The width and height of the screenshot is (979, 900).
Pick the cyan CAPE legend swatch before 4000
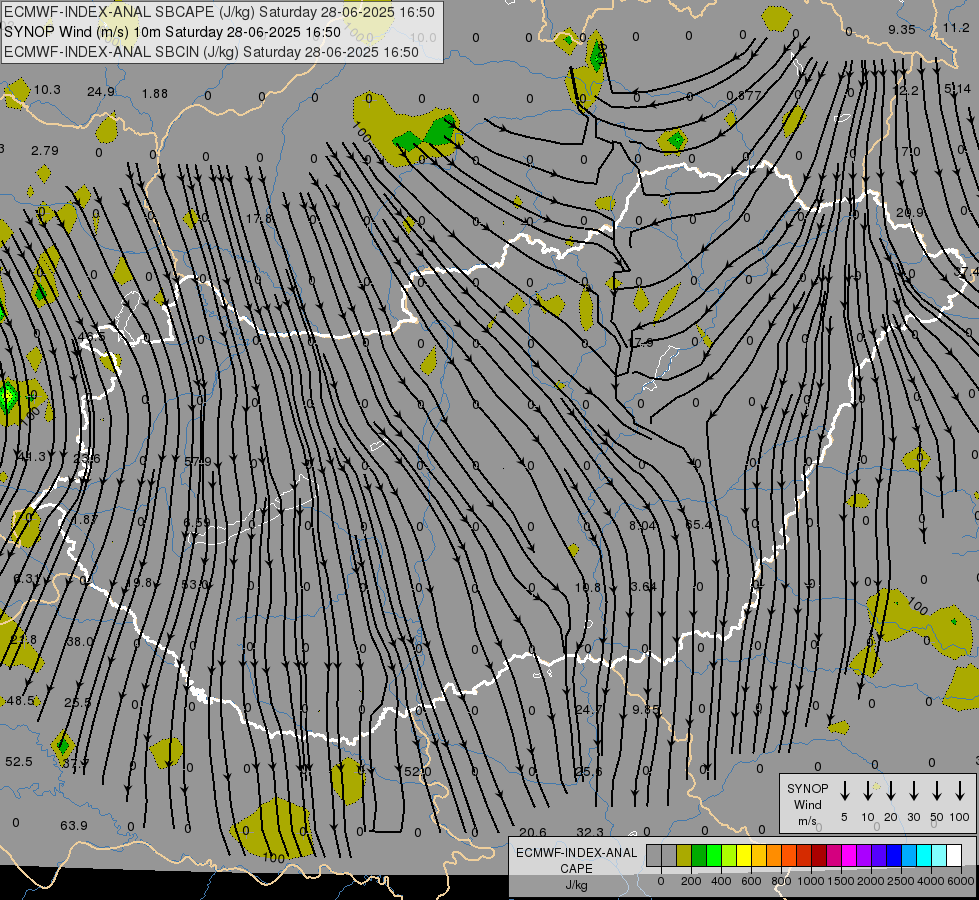click(923, 855)
